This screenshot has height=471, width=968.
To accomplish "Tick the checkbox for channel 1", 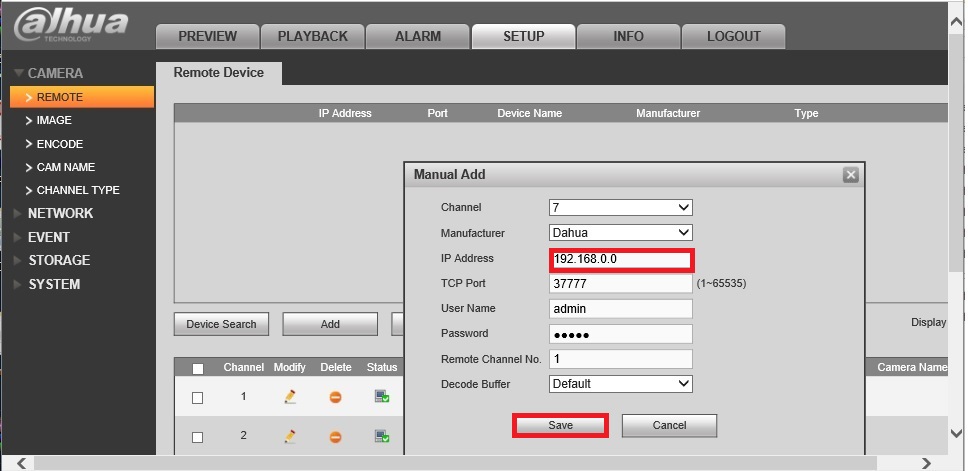I will pyautogui.click(x=198, y=398).
